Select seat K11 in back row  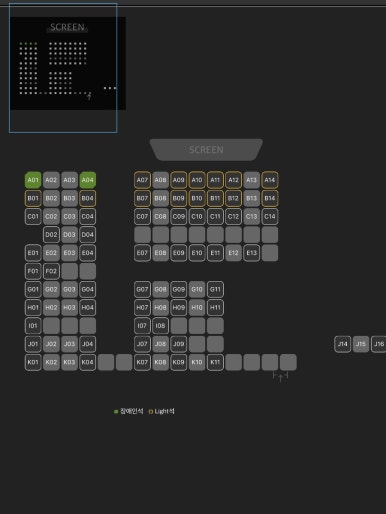[215, 362]
